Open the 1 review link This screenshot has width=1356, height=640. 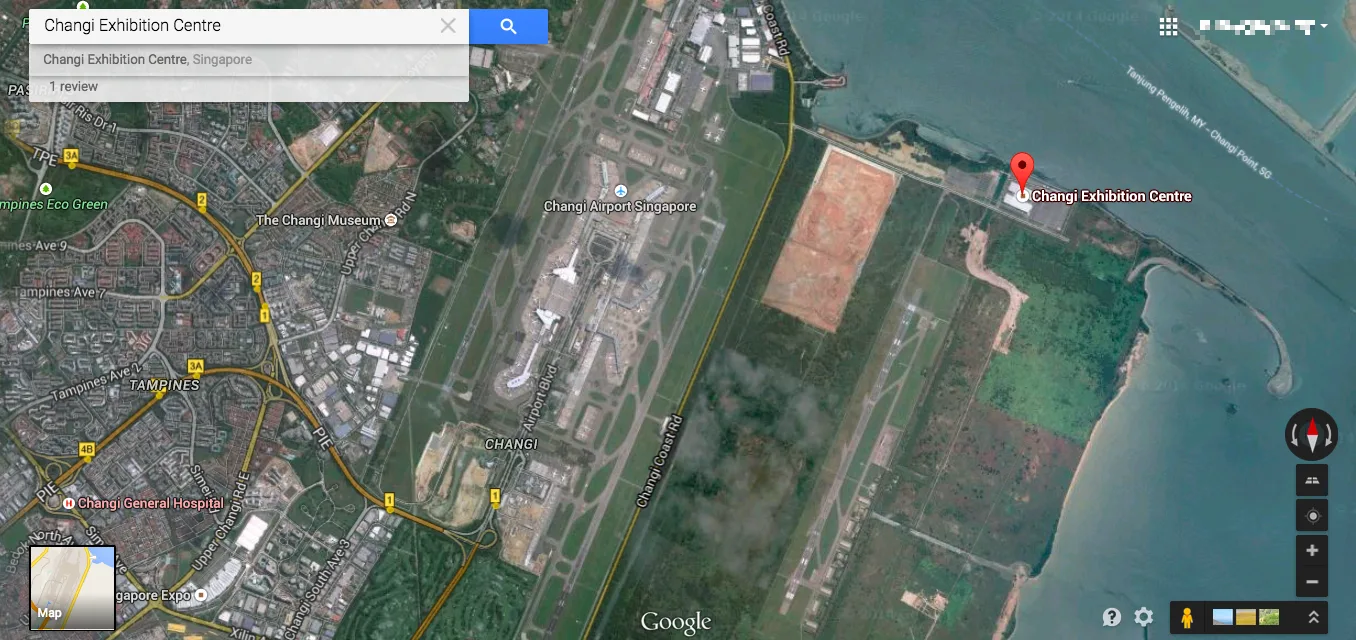coord(74,87)
